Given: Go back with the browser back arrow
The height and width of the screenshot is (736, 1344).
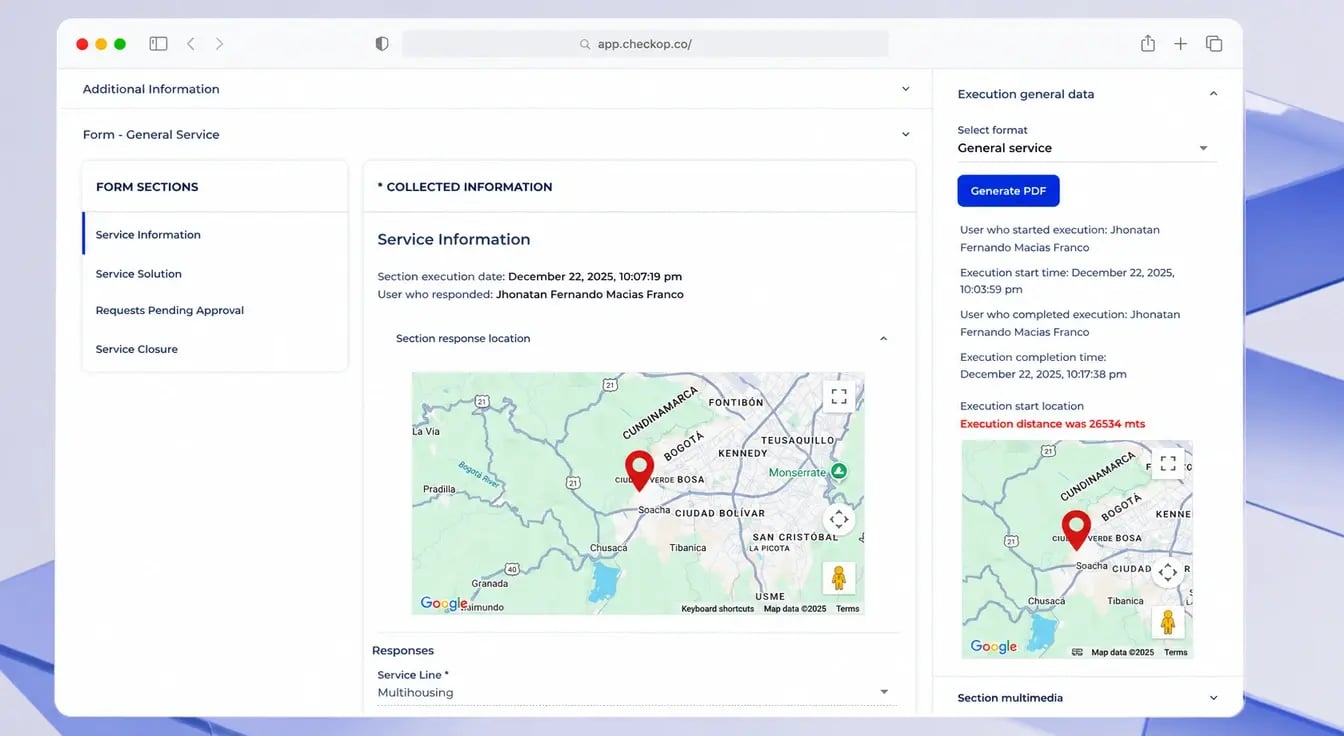Looking at the screenshot, I should (191, 44).
